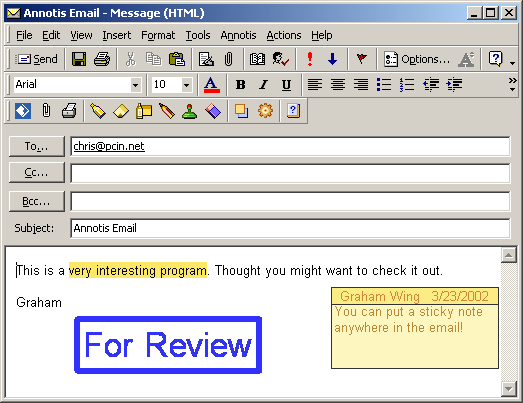Screen dimensions: 523x403
Task: Open Annotis help book icon
Action: pos(293,111)
